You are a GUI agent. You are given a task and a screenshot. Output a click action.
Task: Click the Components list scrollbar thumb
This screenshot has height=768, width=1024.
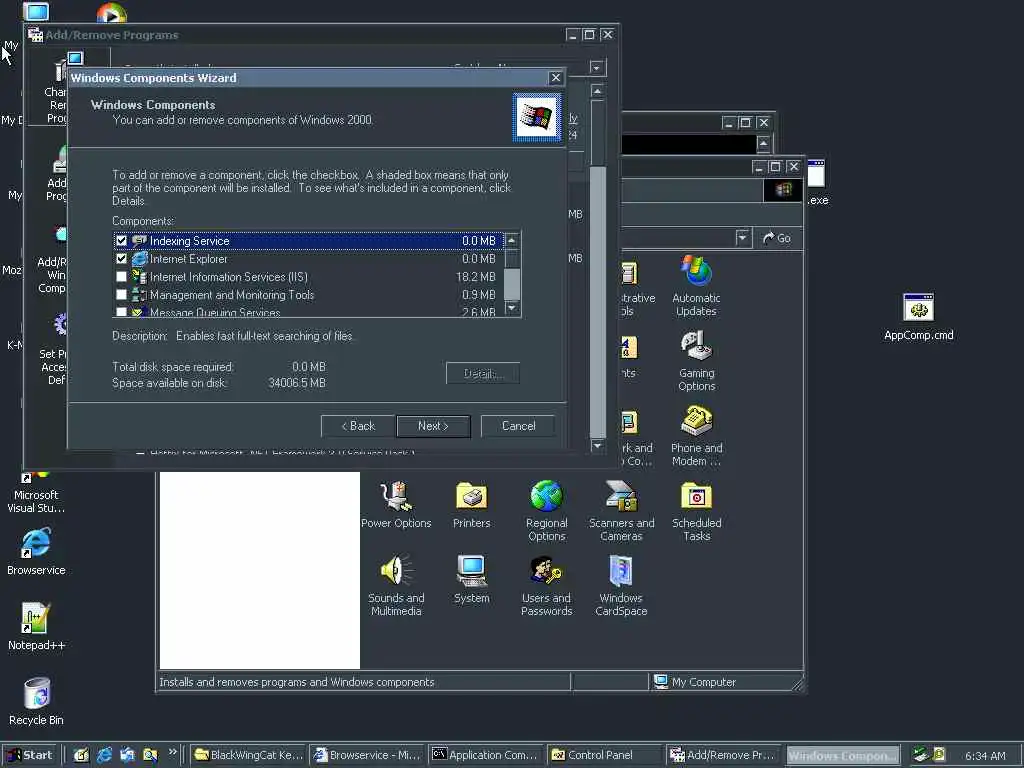coord(513,284)
